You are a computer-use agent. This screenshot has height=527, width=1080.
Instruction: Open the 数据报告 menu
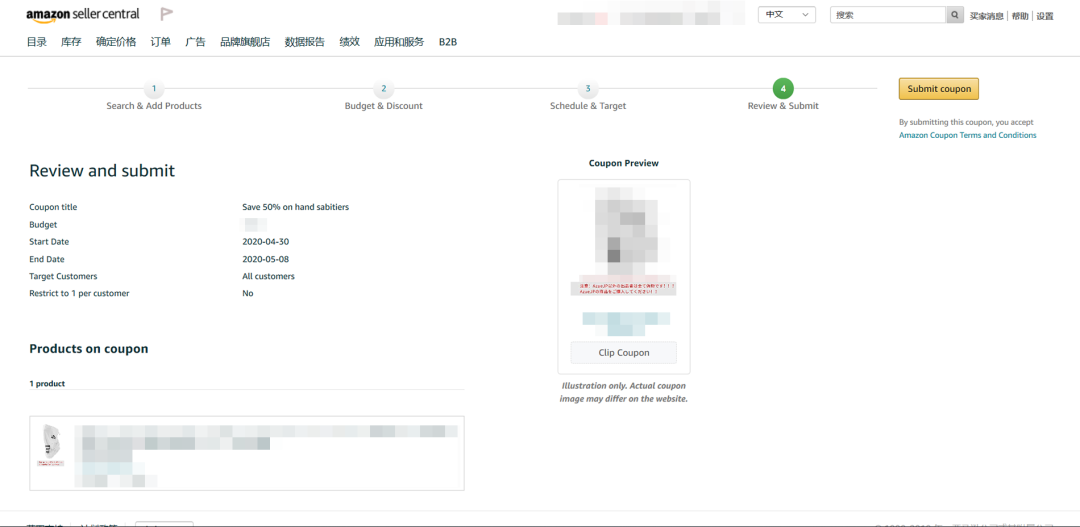(x=304, y=42)
